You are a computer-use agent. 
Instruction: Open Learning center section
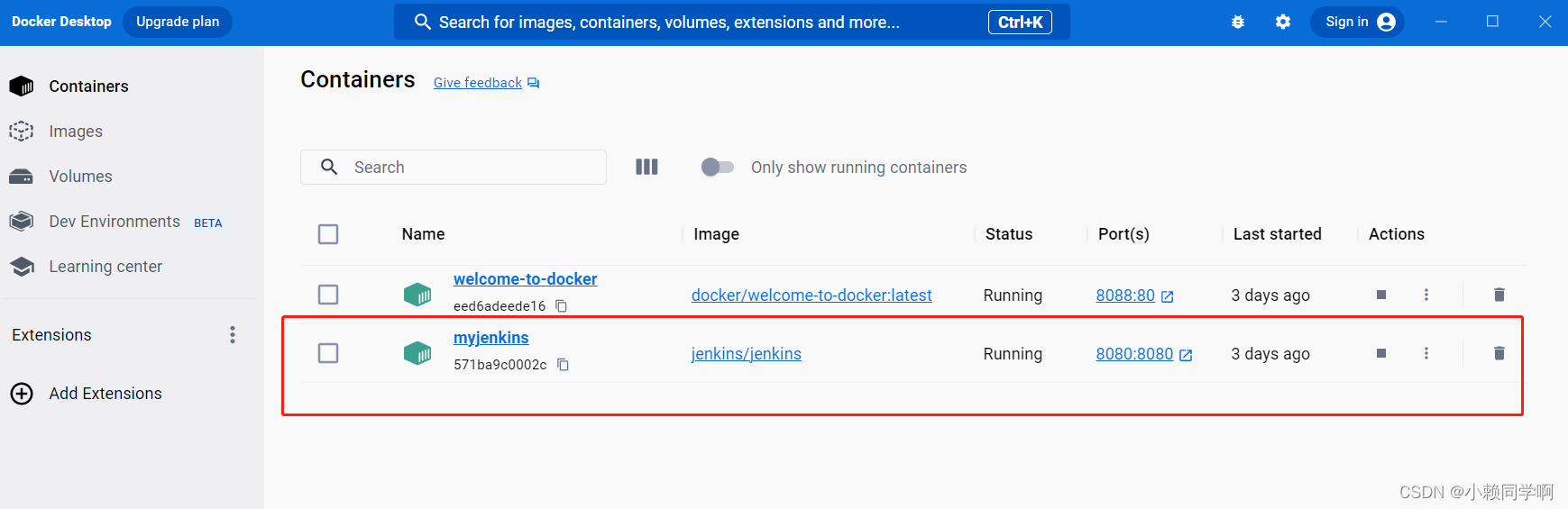pyautogui.click(x=105, y=267)
